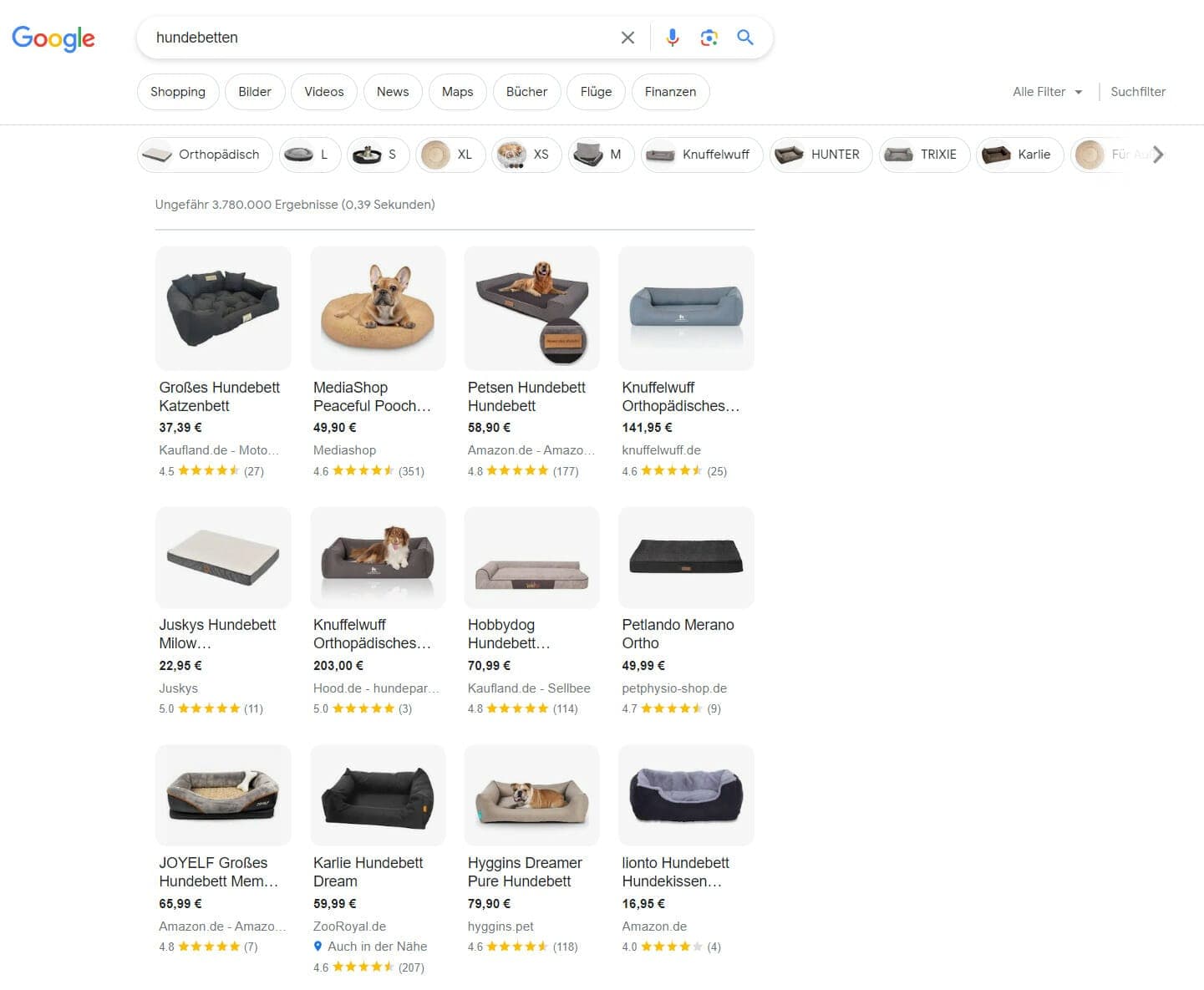Click the Kaufland.de - Sellbee seller text

click(x=529, y=688)
